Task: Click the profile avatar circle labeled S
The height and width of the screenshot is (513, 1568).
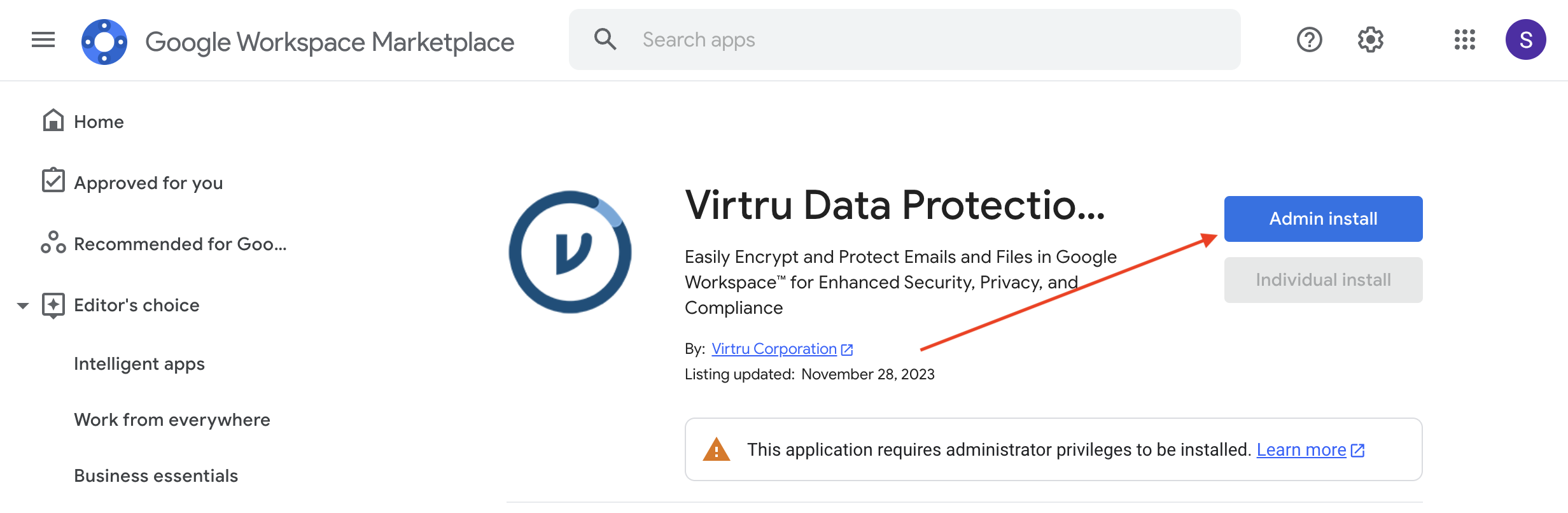Action: [1527, 39]
